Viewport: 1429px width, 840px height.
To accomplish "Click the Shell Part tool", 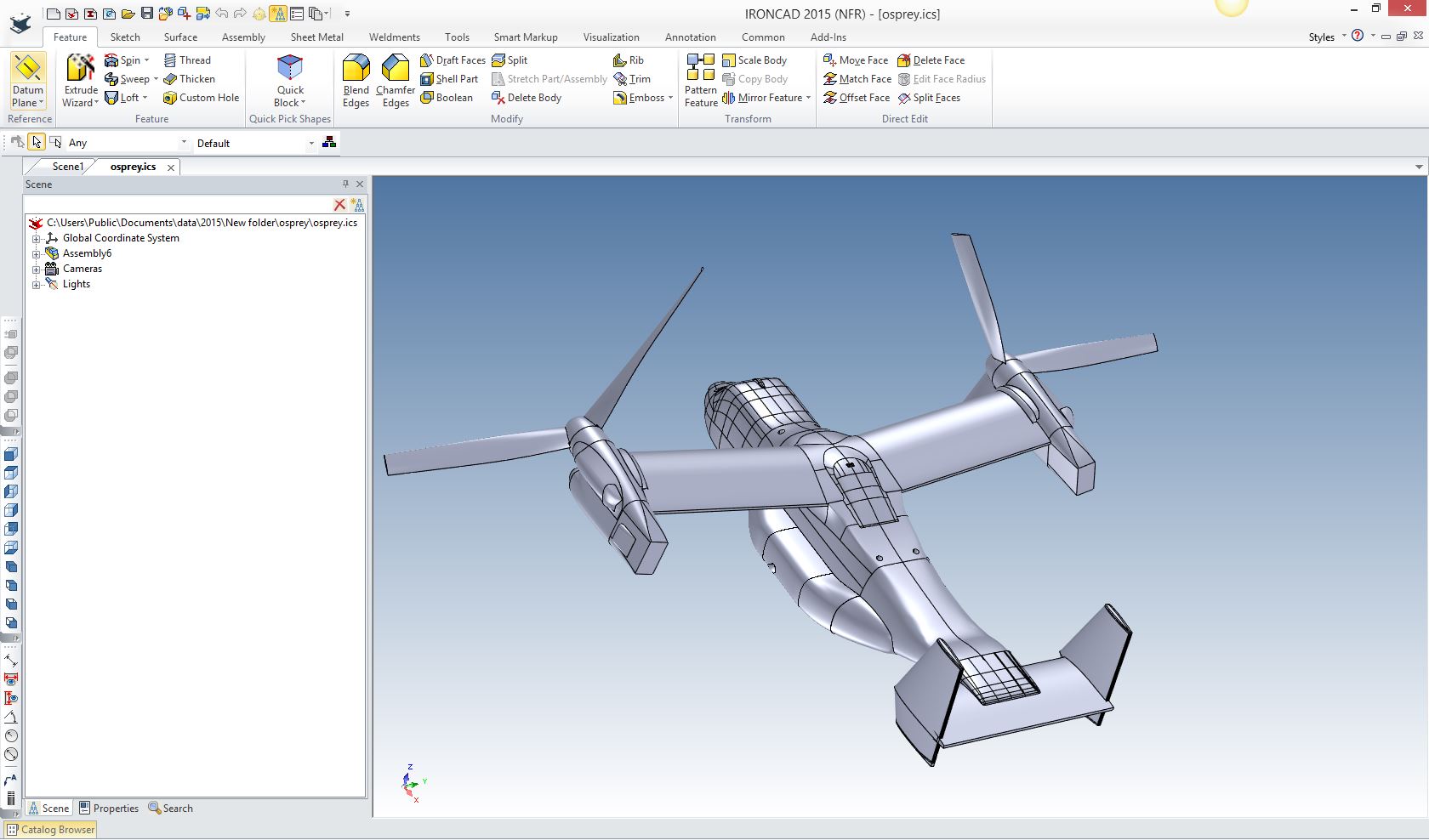I will pos(449,79).
